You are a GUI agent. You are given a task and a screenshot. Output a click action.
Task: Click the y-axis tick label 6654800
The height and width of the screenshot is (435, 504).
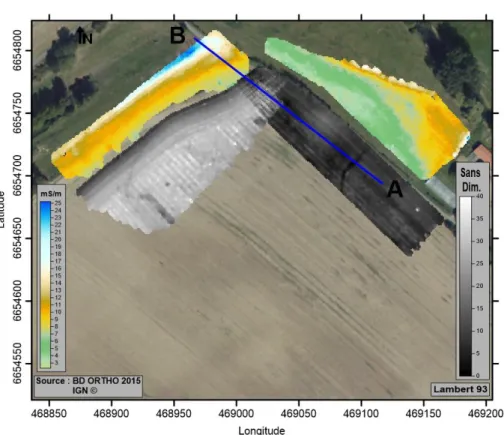click(17, 50)
